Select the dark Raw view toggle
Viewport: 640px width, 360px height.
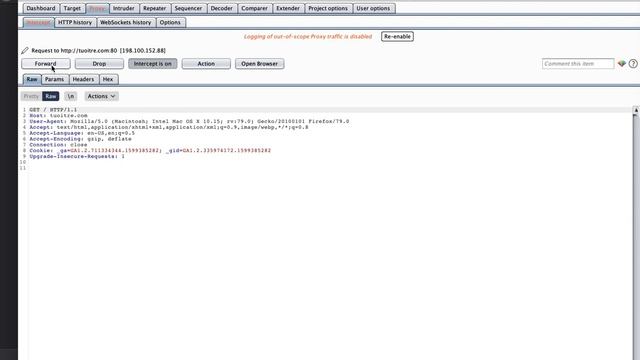(51, 96)
